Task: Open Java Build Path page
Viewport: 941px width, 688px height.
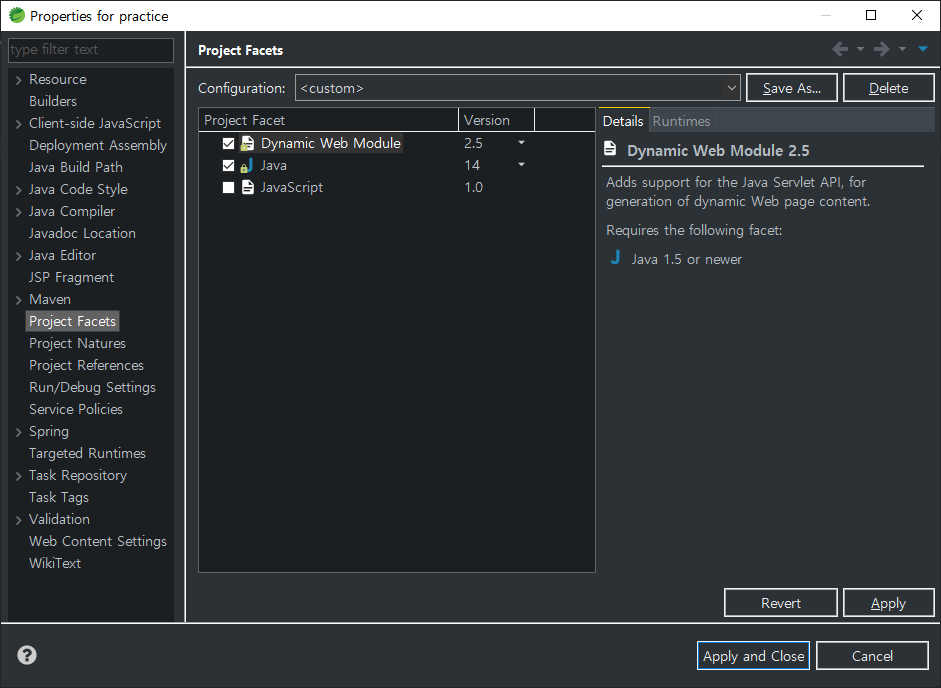Action: tap(76, 167)
